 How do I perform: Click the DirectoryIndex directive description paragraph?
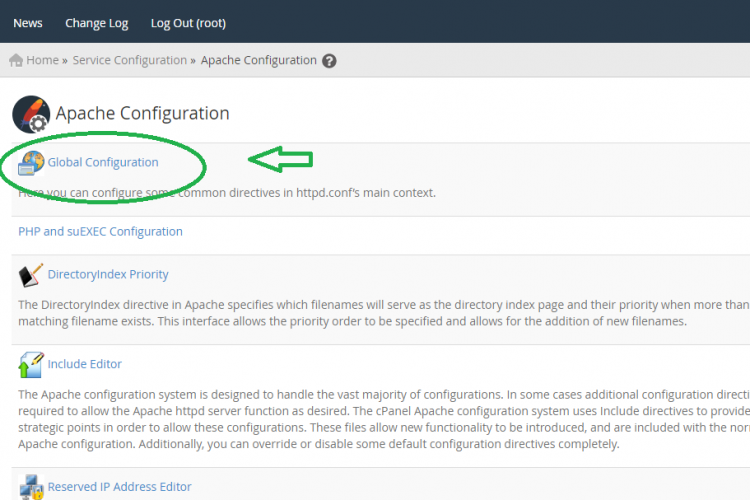384,313
